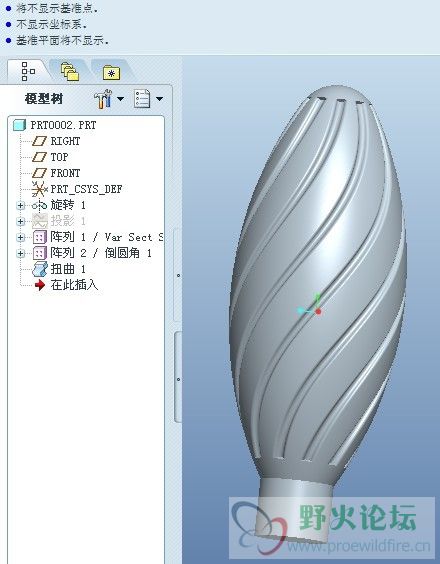Click the 扭曲 1 warp icon
The height and width of the screenshot is (564, 440).
40,269
